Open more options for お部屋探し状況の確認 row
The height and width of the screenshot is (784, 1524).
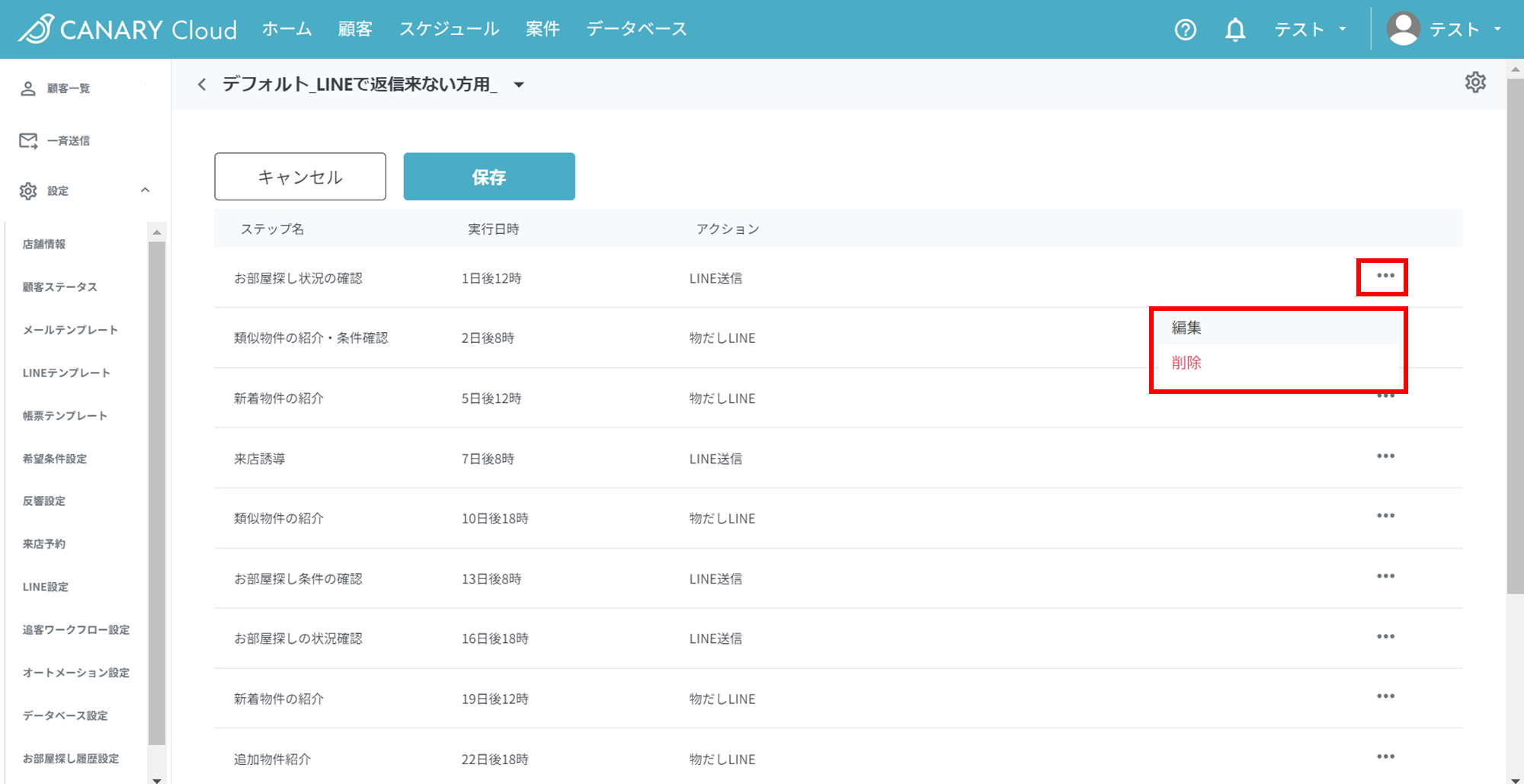click(x=1385, y=276)
